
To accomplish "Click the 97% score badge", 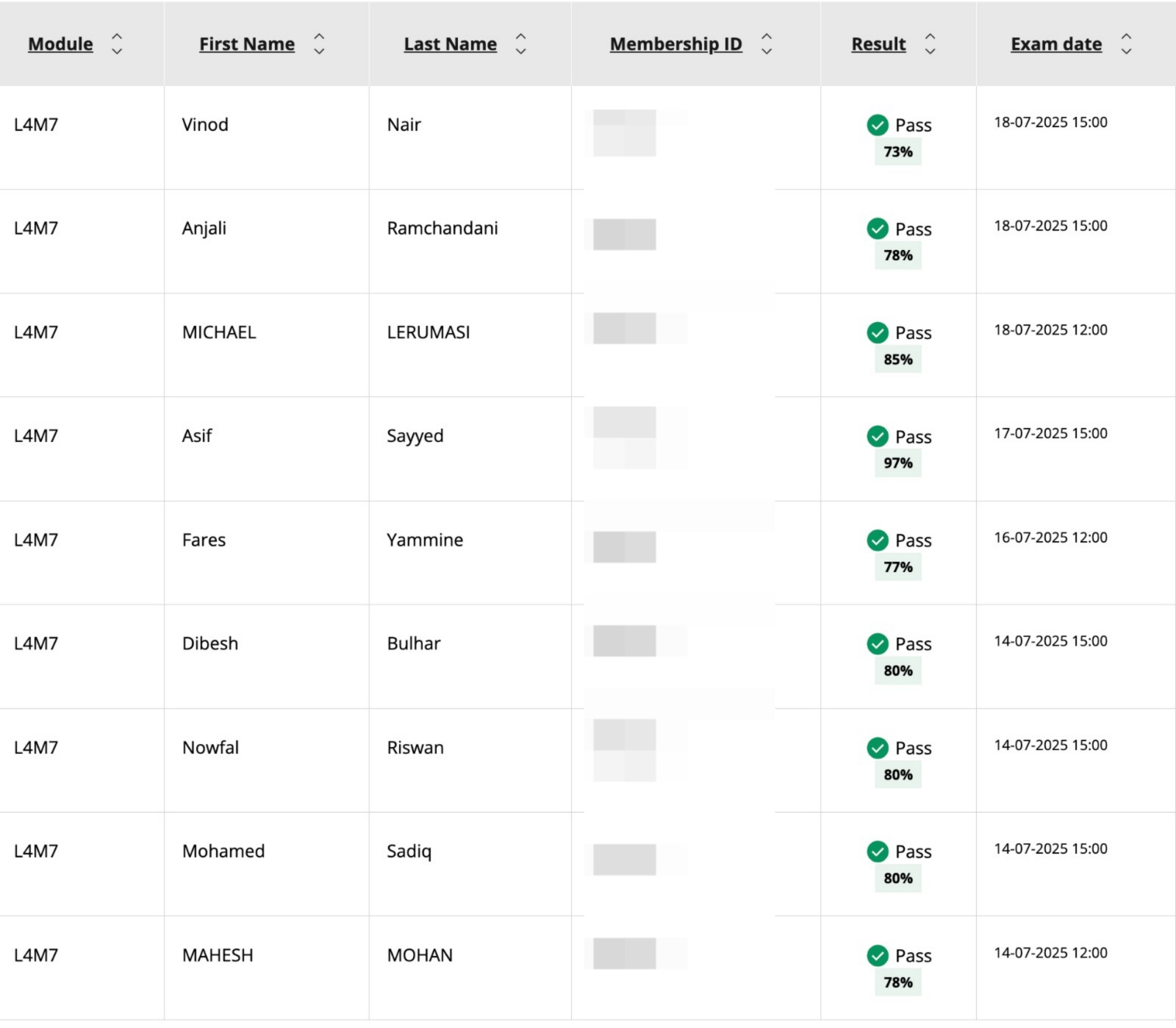I will (x=897, y=463).
